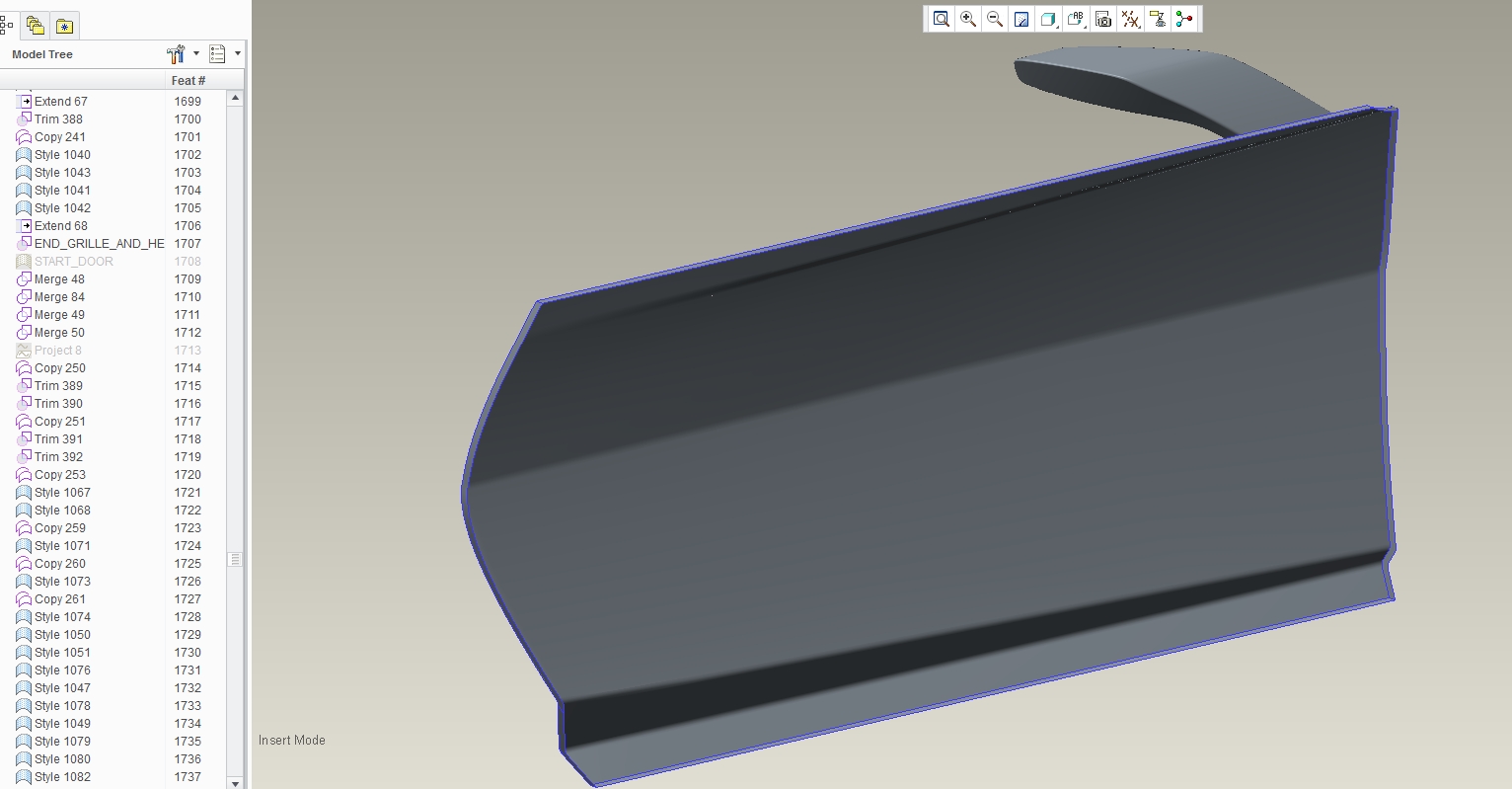This screenshot has height=789, width=1512.
Task: Select the Extend 68 feature icon
Action: (x=25, y=226)
